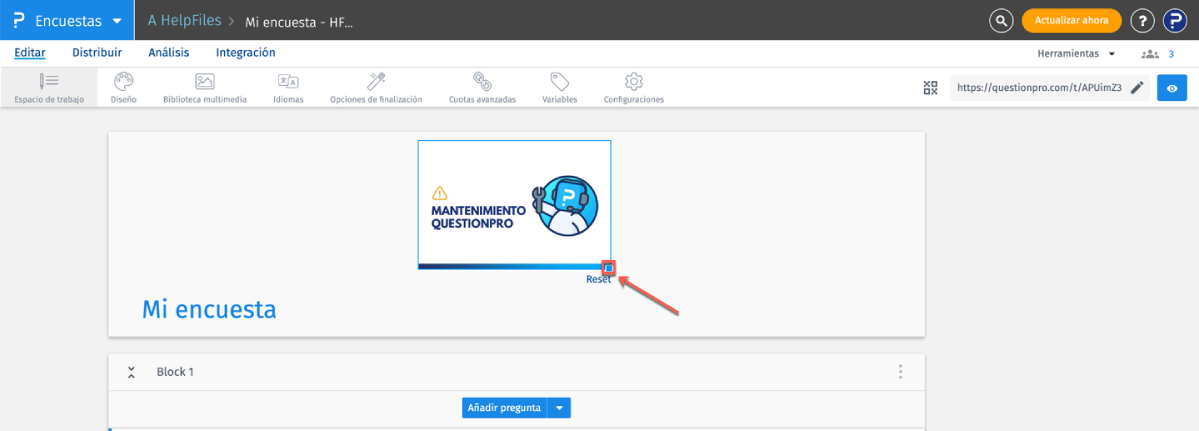1199x431 pixels.
Task: Open the Configuraciones gear tool
Action: click(x=633, y=88)
